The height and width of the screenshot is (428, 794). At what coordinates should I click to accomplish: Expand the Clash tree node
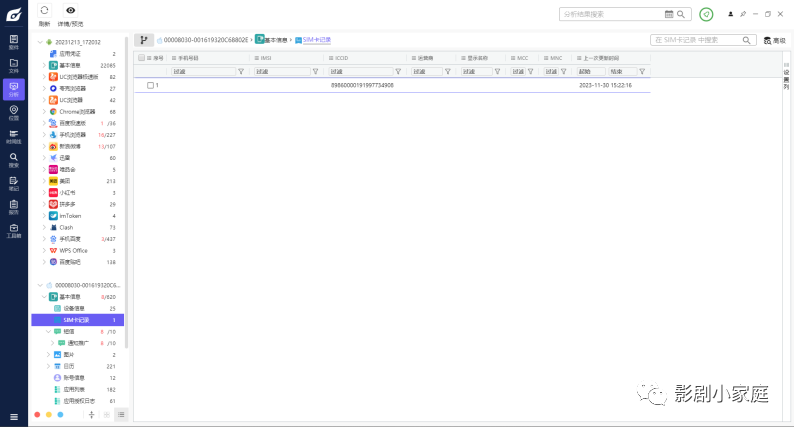(44, 227)
